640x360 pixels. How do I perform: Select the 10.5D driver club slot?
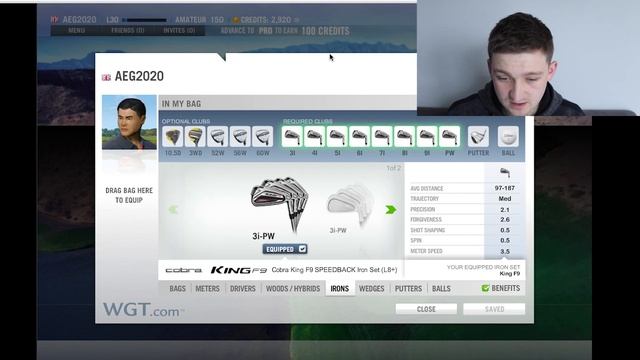173,137
